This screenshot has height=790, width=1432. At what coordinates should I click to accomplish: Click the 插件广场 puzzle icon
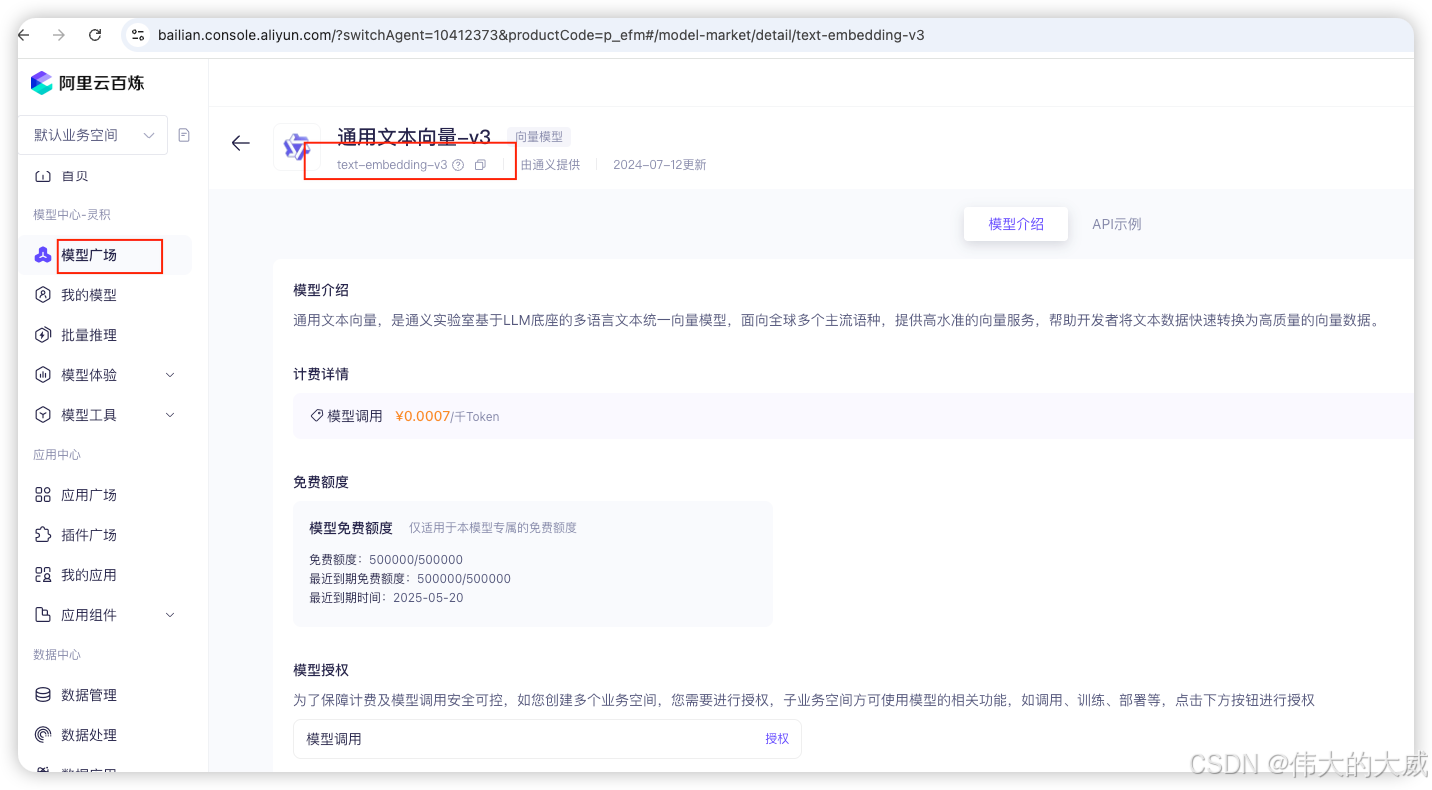click(x=43, y=535)
